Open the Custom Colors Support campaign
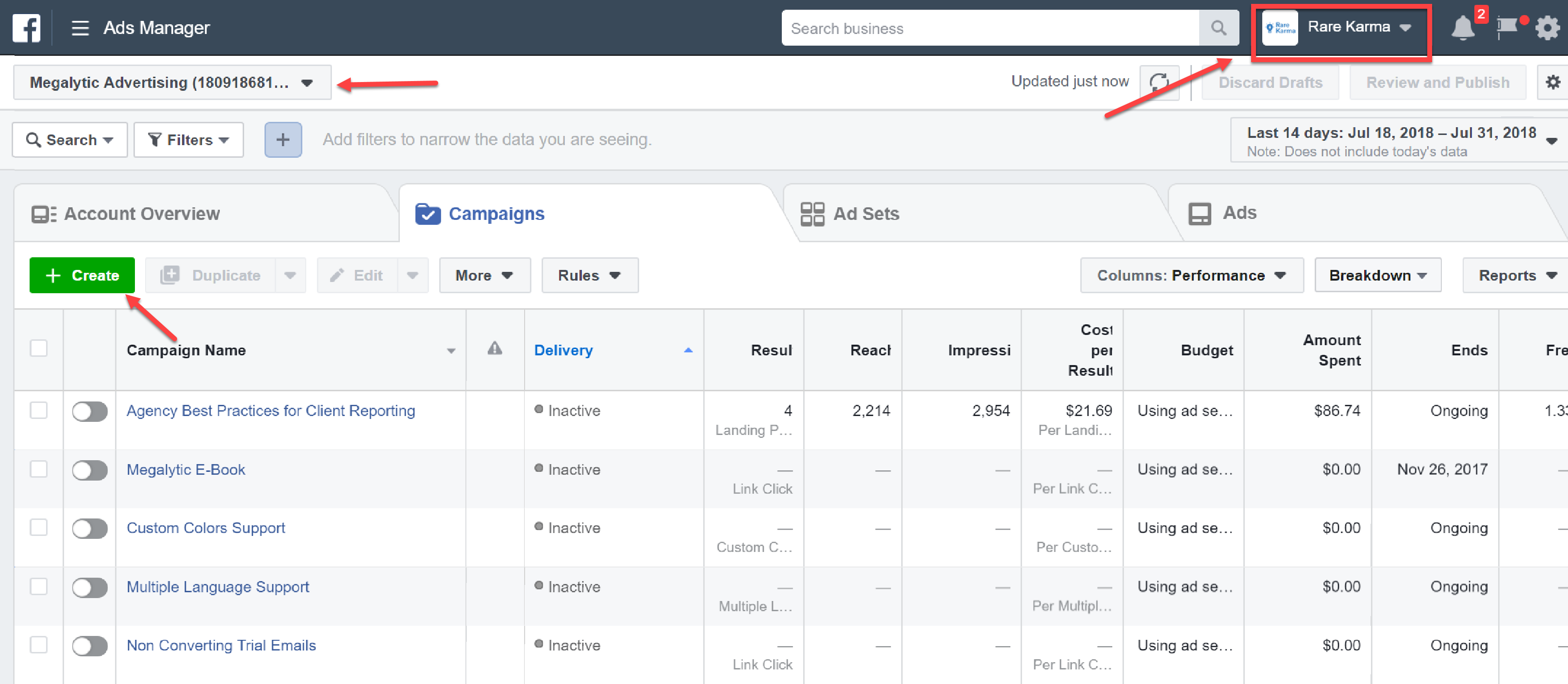Viewport: 1568px width, 684px height. [x=206, y=528]
